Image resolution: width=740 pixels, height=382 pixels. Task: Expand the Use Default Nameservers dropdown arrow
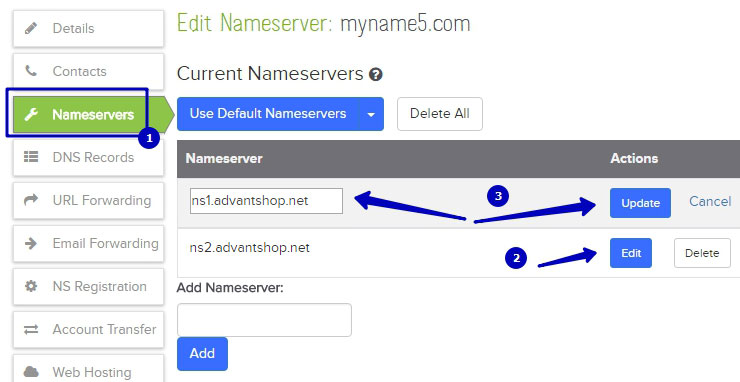pos(371,114)
